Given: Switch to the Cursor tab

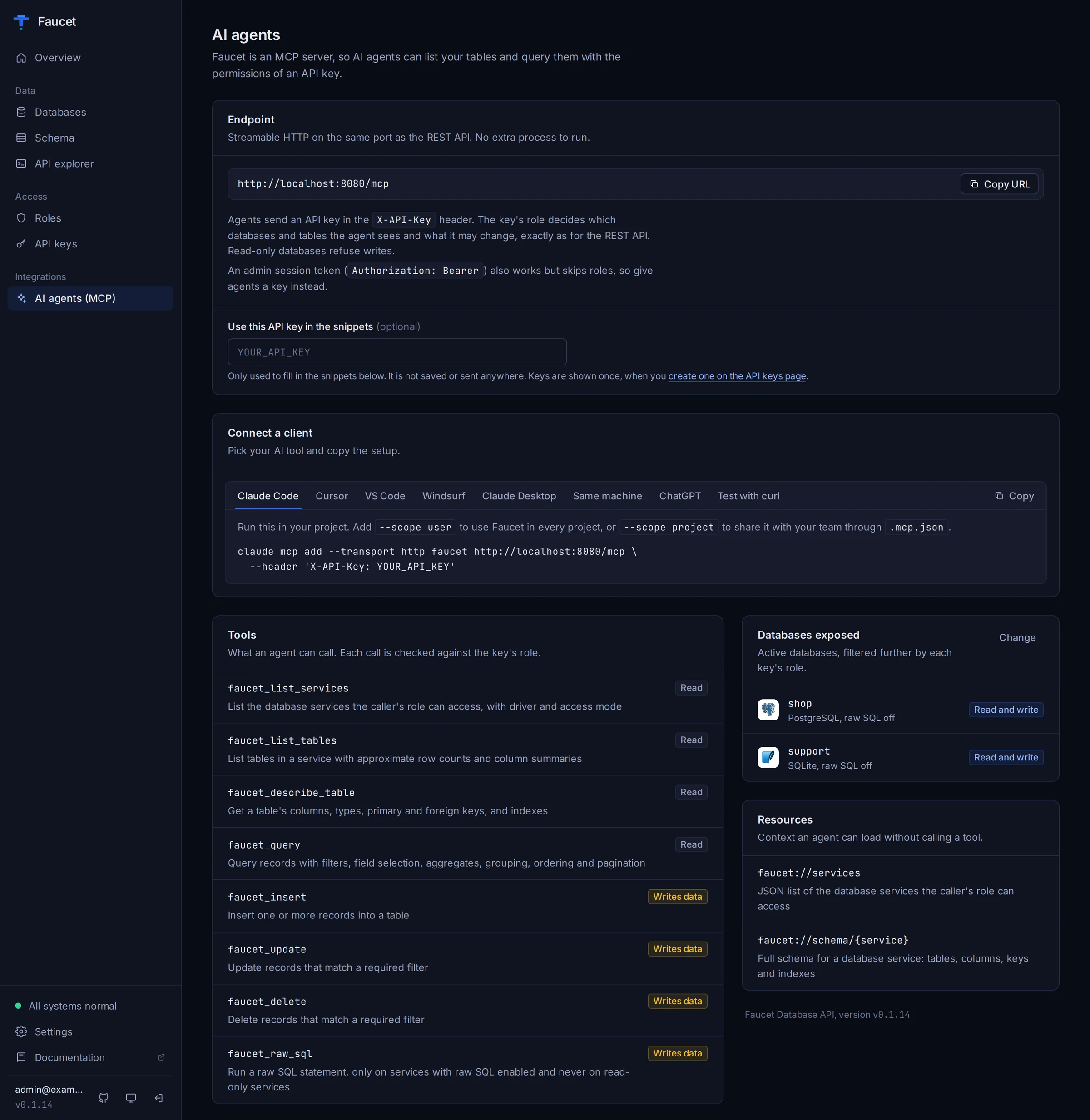Looking at the screenshot, I should [332, 496].
